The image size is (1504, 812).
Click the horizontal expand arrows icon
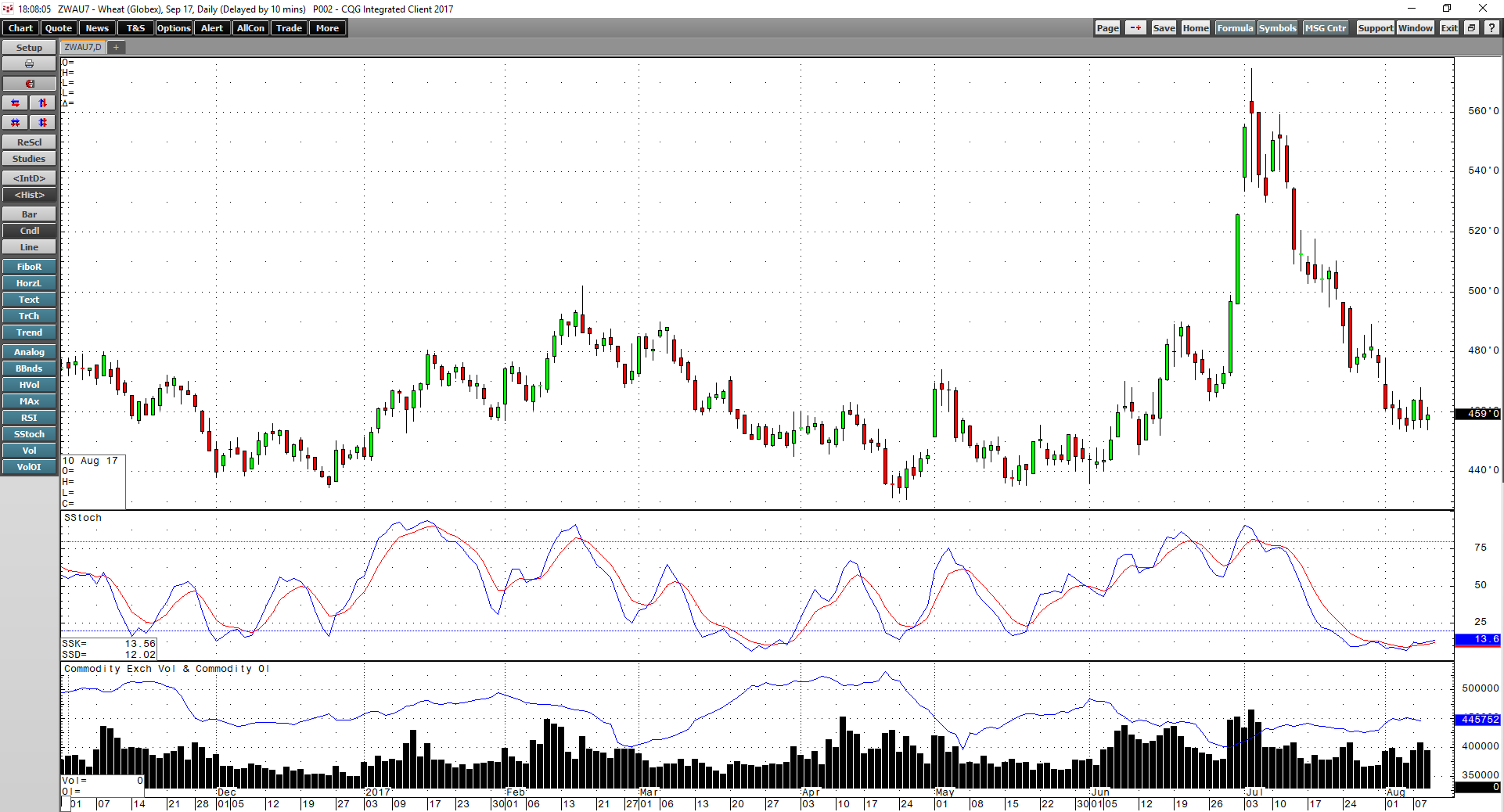tap(15, 103)
